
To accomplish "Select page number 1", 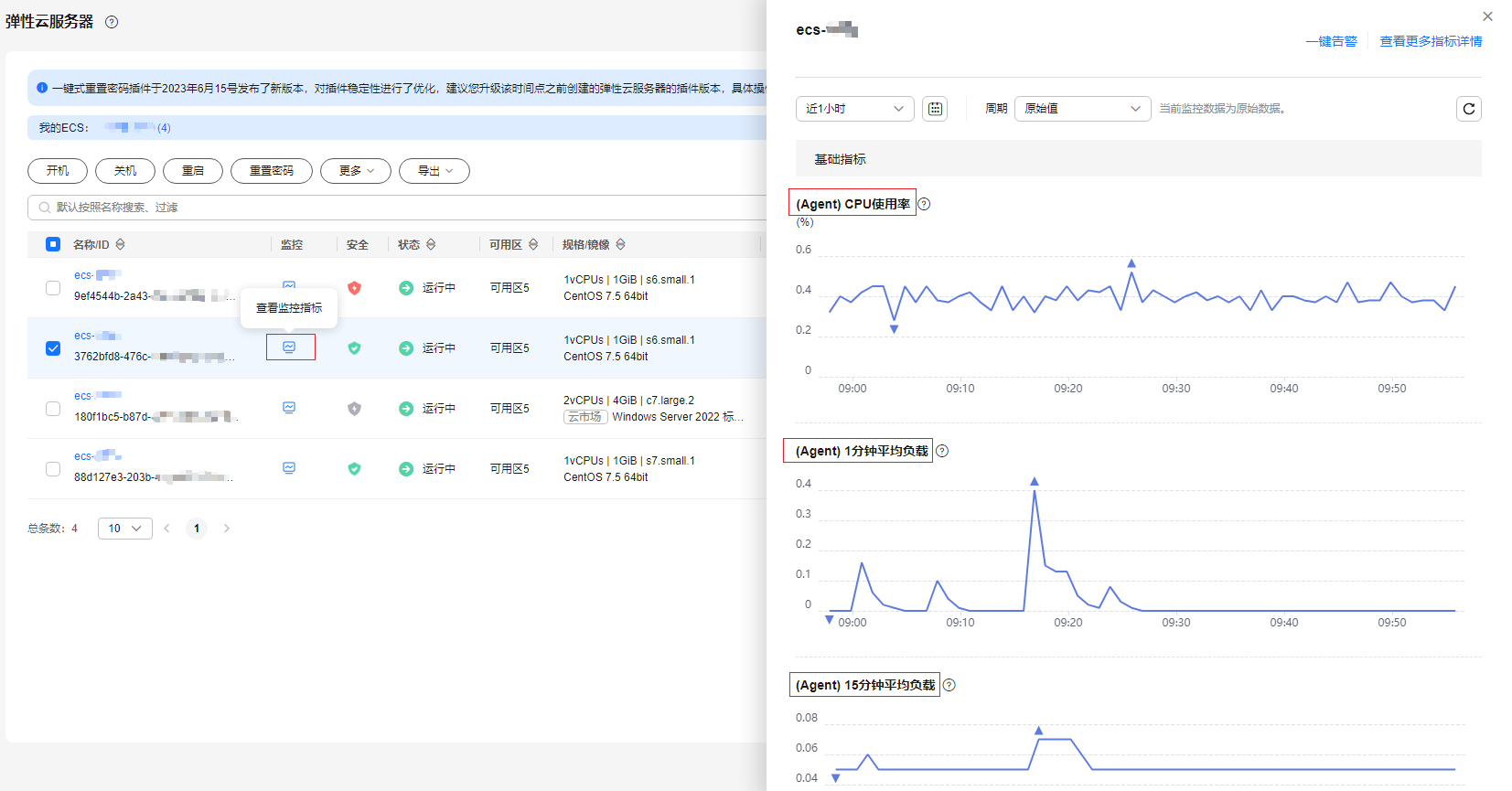I will [x=197, y=529].
